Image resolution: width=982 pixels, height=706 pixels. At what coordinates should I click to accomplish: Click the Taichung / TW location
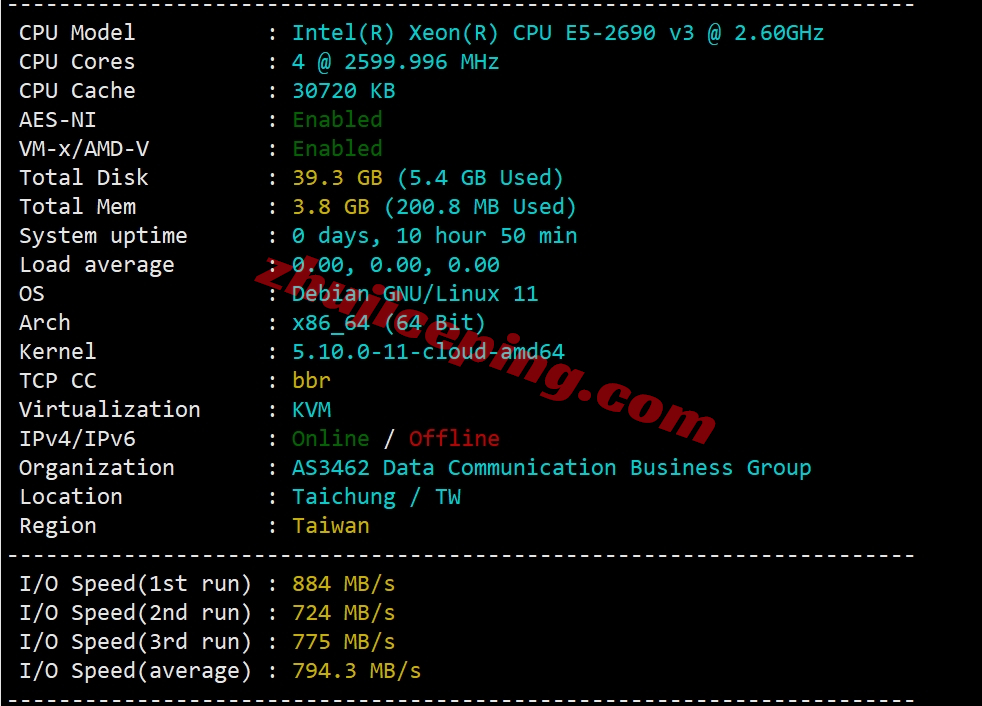[376, 497]
